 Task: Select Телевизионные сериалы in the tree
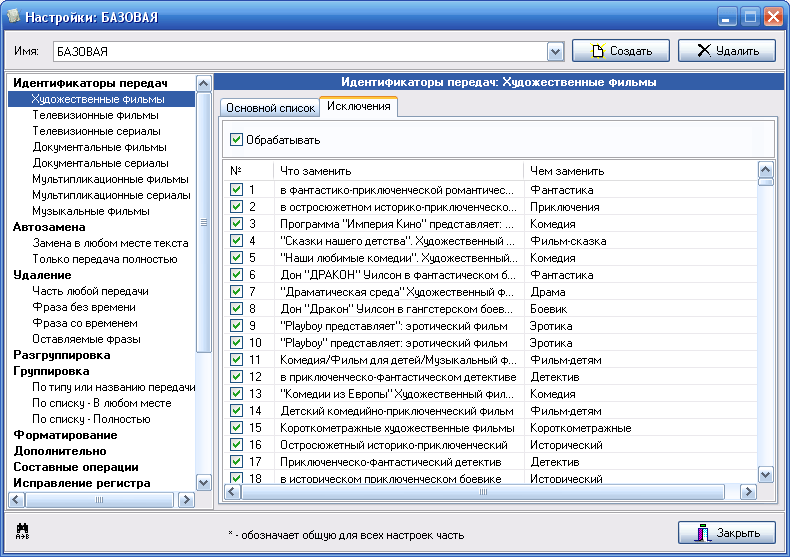pos(97,131)
